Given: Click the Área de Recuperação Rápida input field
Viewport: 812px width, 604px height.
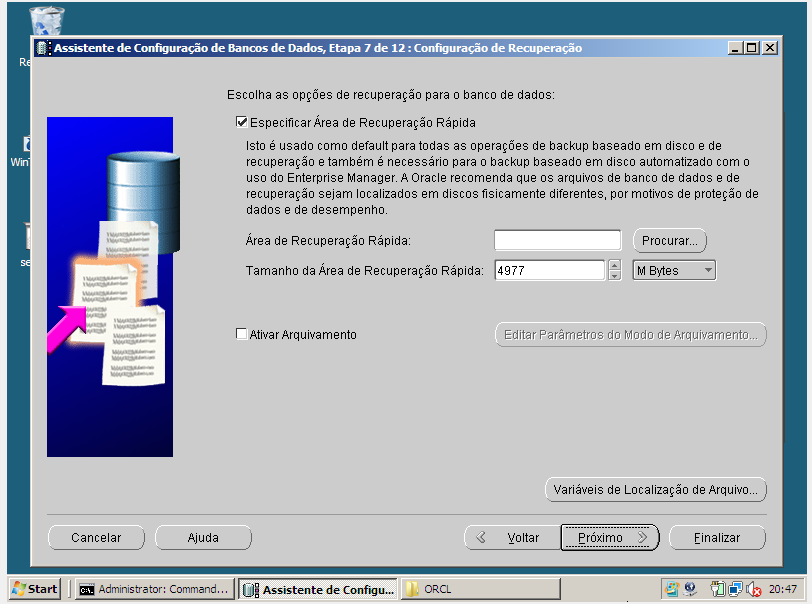Looking at the screenshot, I should click(x=557, y=240).
